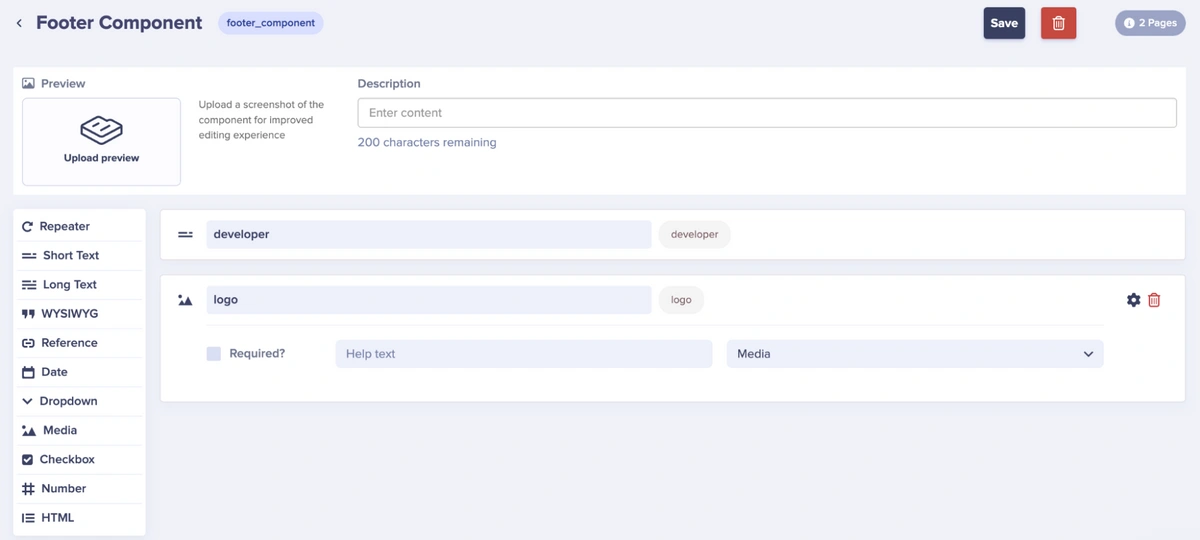1200x540 pixels.
Task: Click the footer_component slug tag
Action: coord(270,23)
